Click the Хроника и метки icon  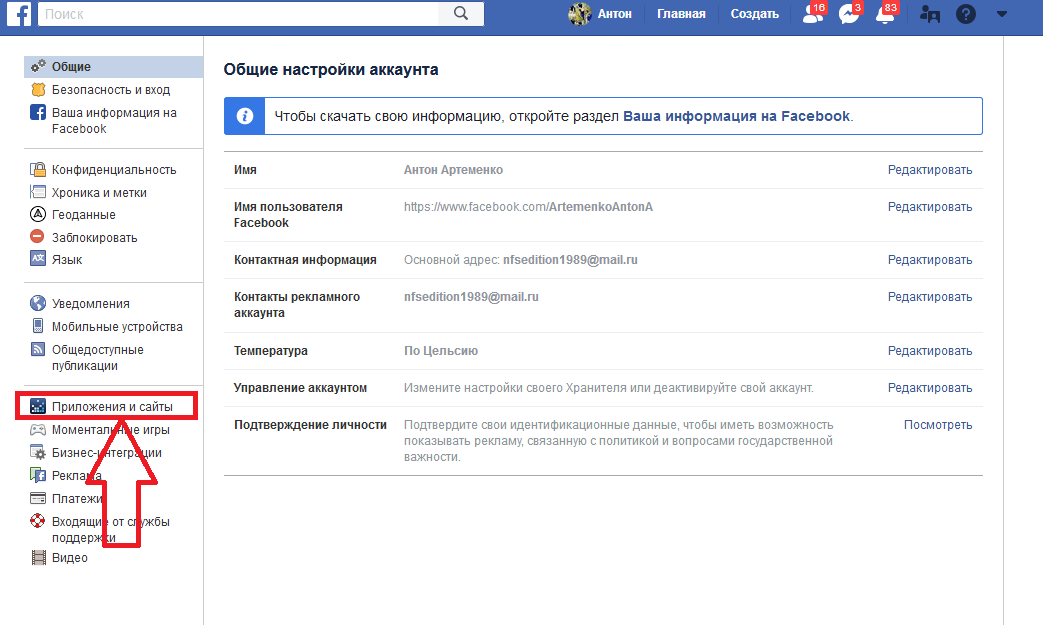[x=38, y=192]
